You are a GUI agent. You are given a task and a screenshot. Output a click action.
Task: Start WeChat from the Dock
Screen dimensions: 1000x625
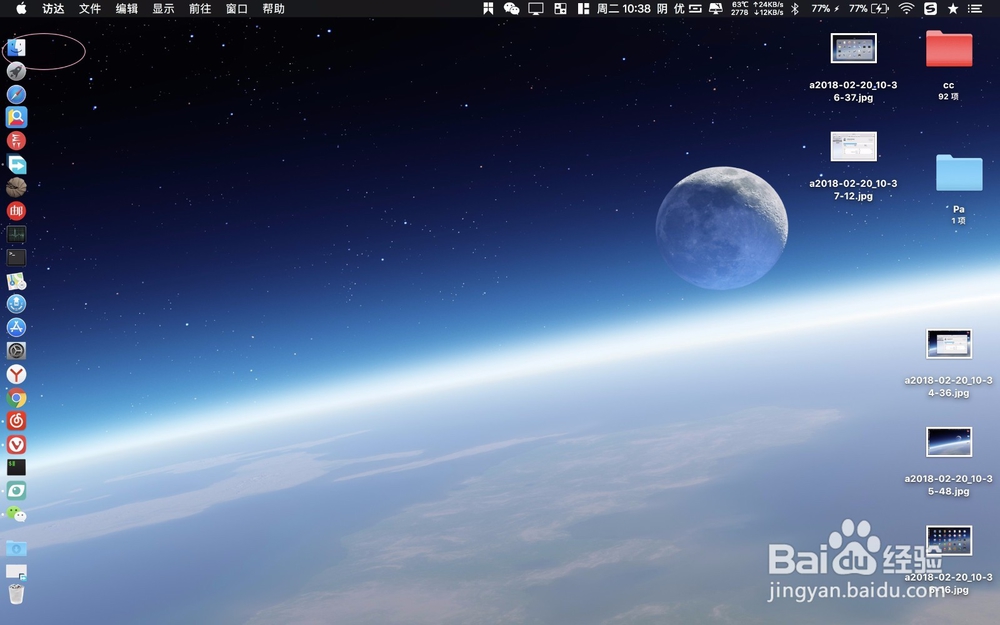16,514
